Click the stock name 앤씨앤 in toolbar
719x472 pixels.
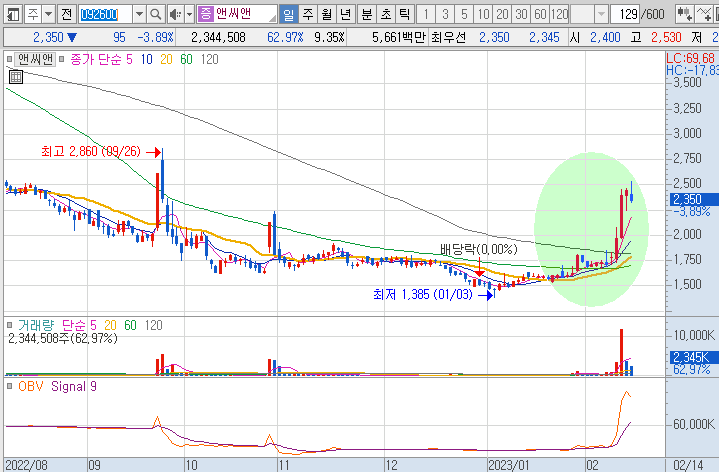(234, 14)
